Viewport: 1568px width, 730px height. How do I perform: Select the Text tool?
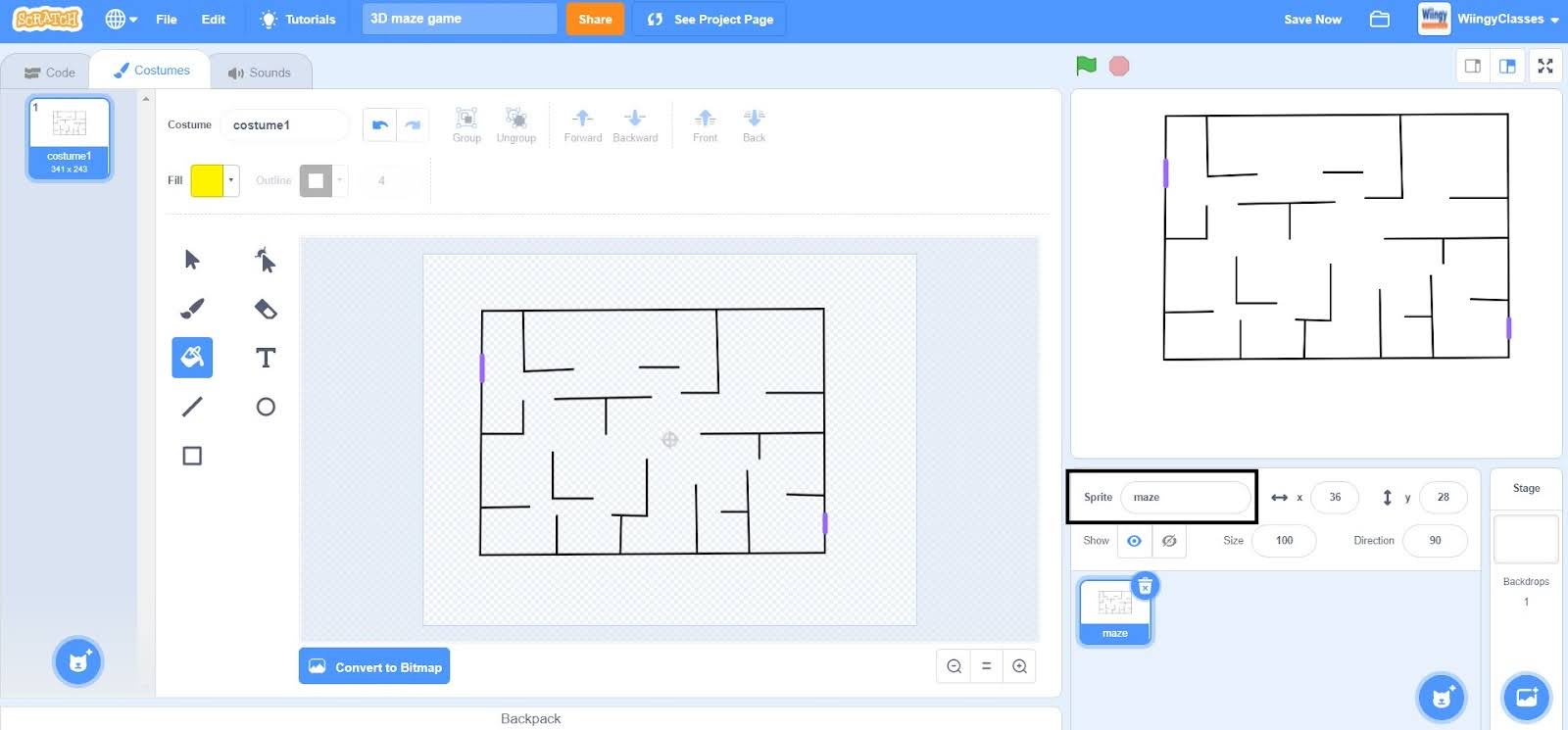pyautogui.click(x=266, y=358)
